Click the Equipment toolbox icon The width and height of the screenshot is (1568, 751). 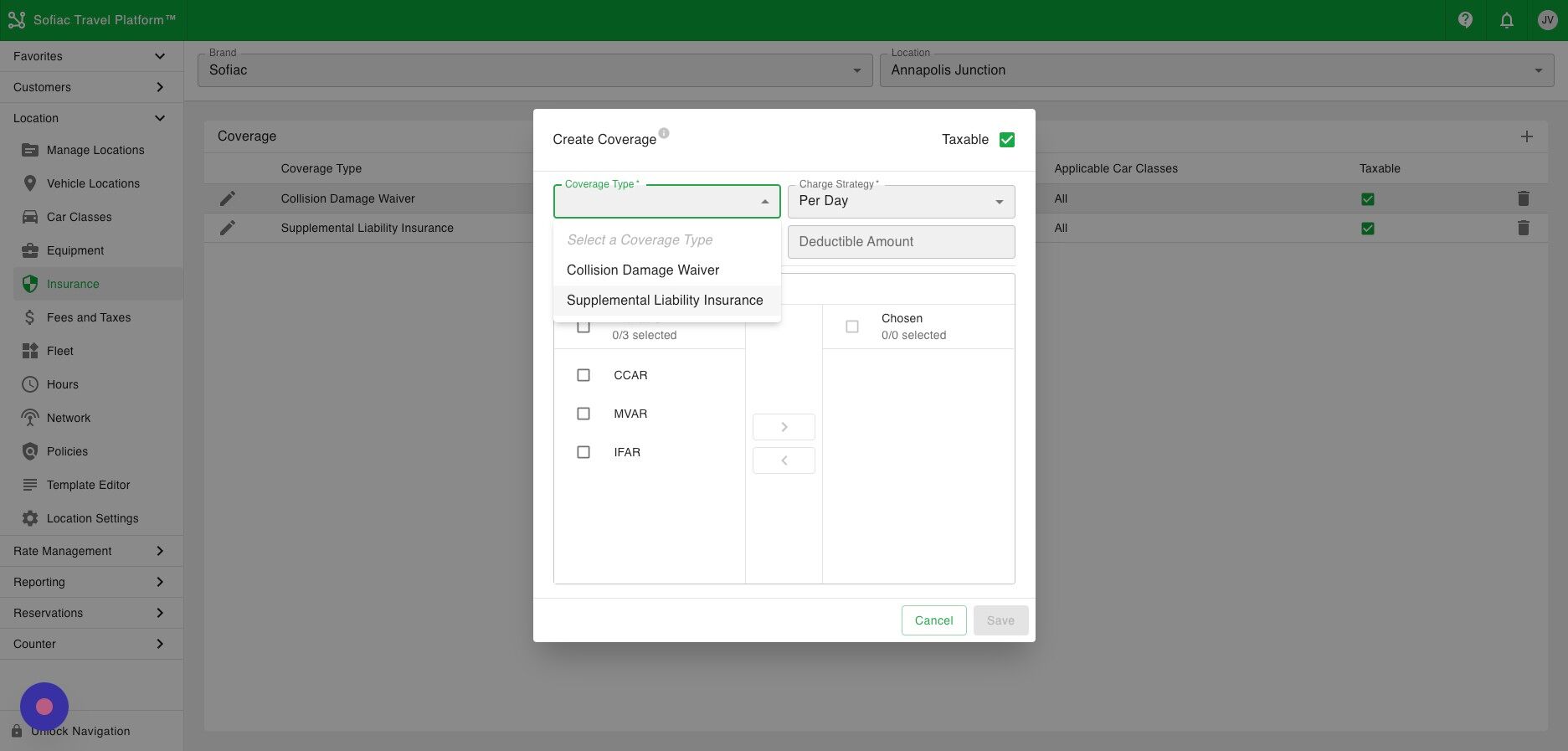pyautogui.click(x=30, y=250)
